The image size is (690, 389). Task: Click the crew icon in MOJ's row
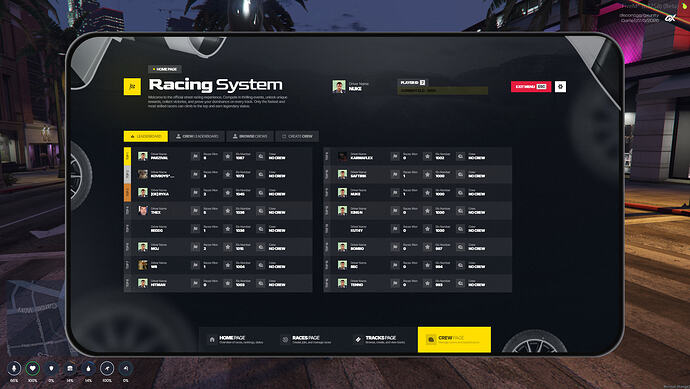[x=261, y=247]
